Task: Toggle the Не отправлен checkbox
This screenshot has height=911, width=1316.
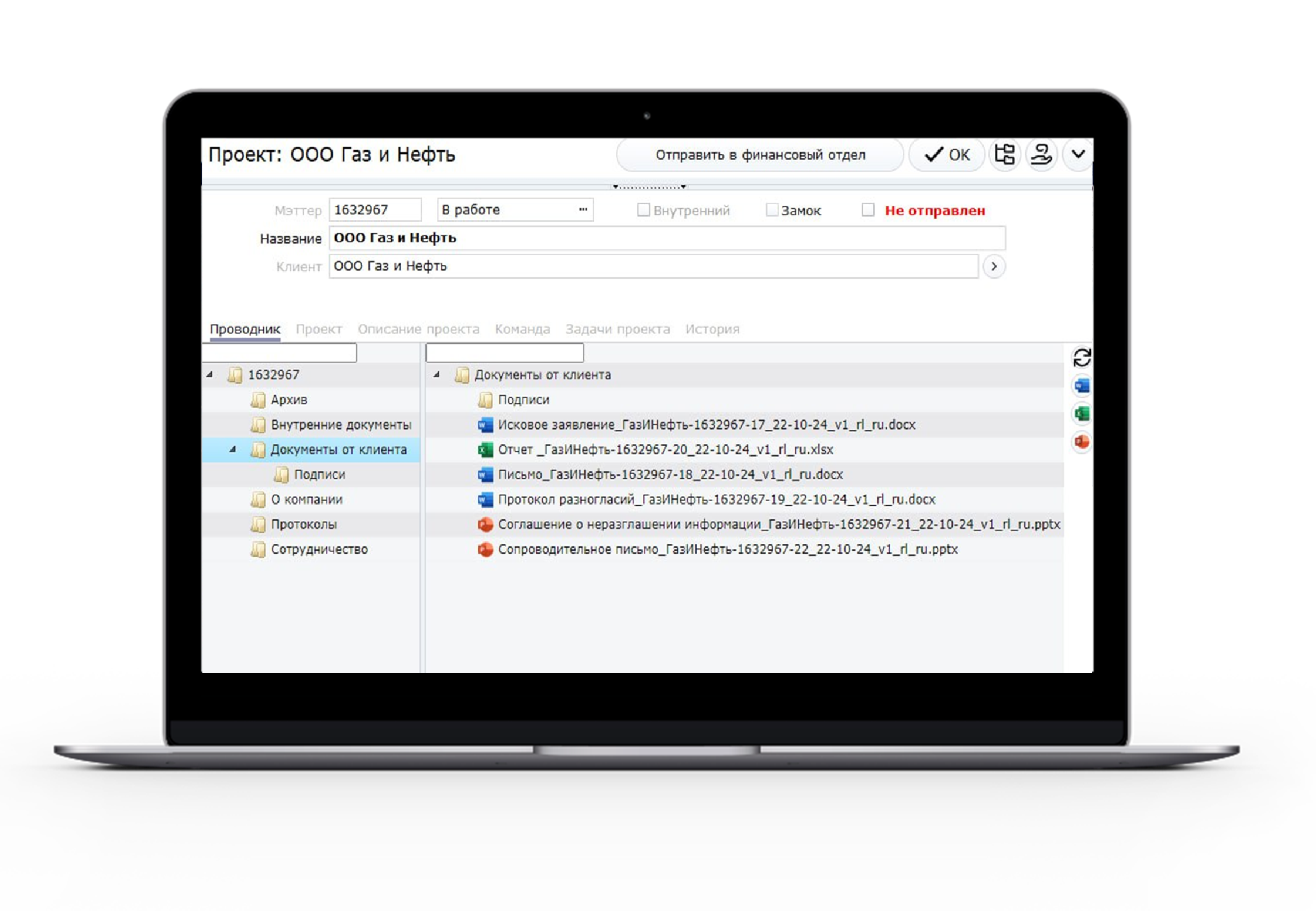Action: [868, 210]
